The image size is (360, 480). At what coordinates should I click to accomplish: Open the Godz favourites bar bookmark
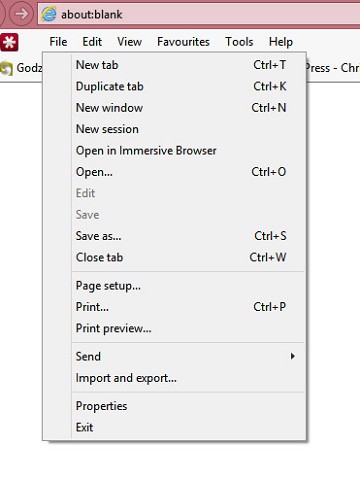point(21,68)
